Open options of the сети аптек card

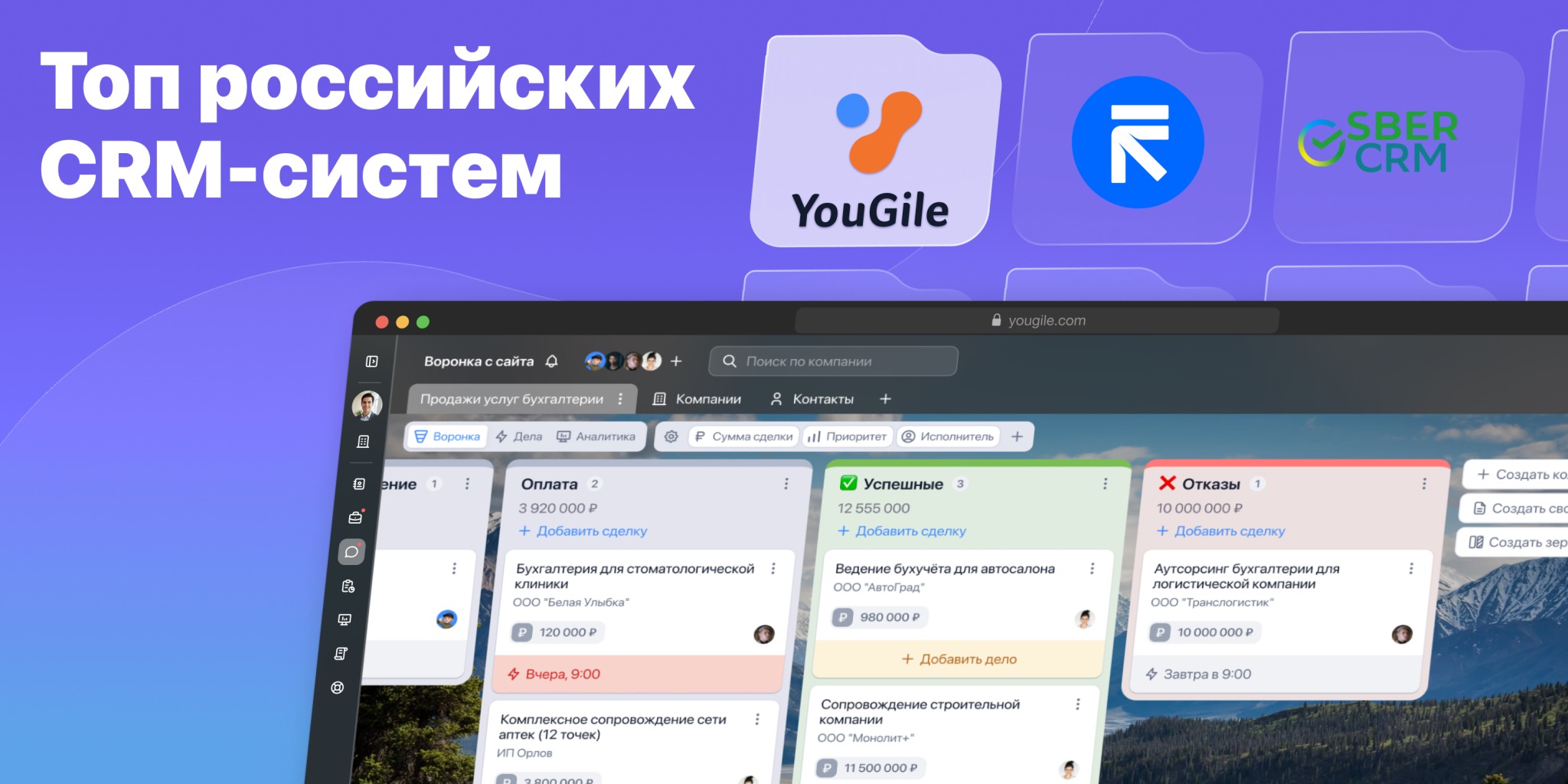click(x=756, y=719)
